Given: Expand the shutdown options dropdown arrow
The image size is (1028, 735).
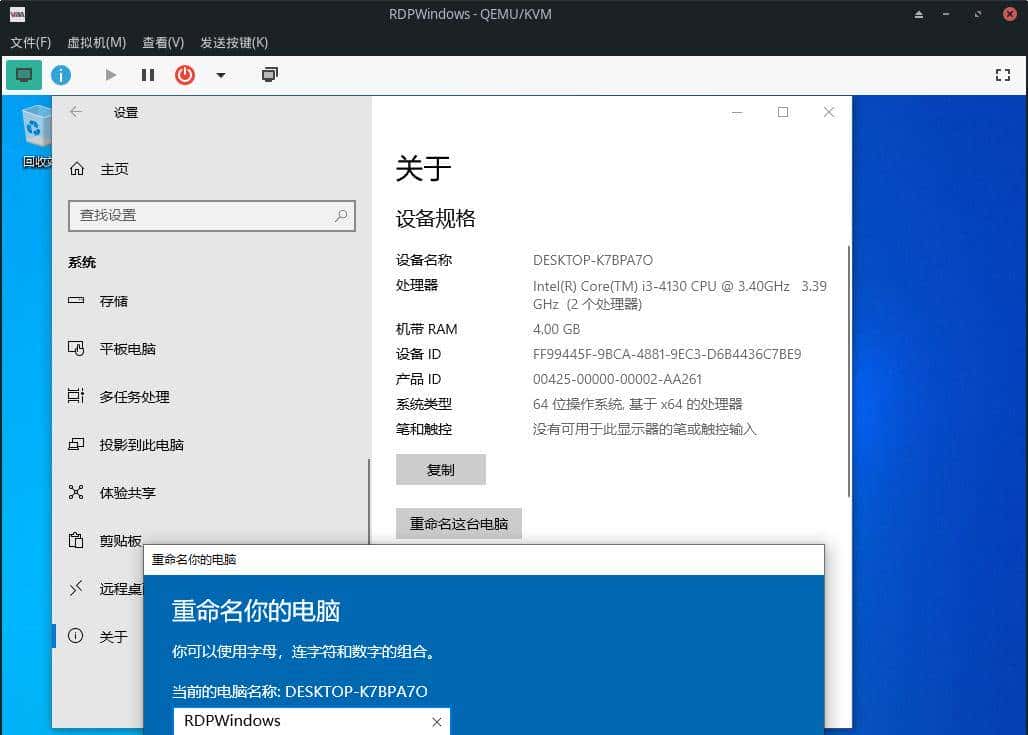Looking at the screenshot, I should (x=221, y=74).
